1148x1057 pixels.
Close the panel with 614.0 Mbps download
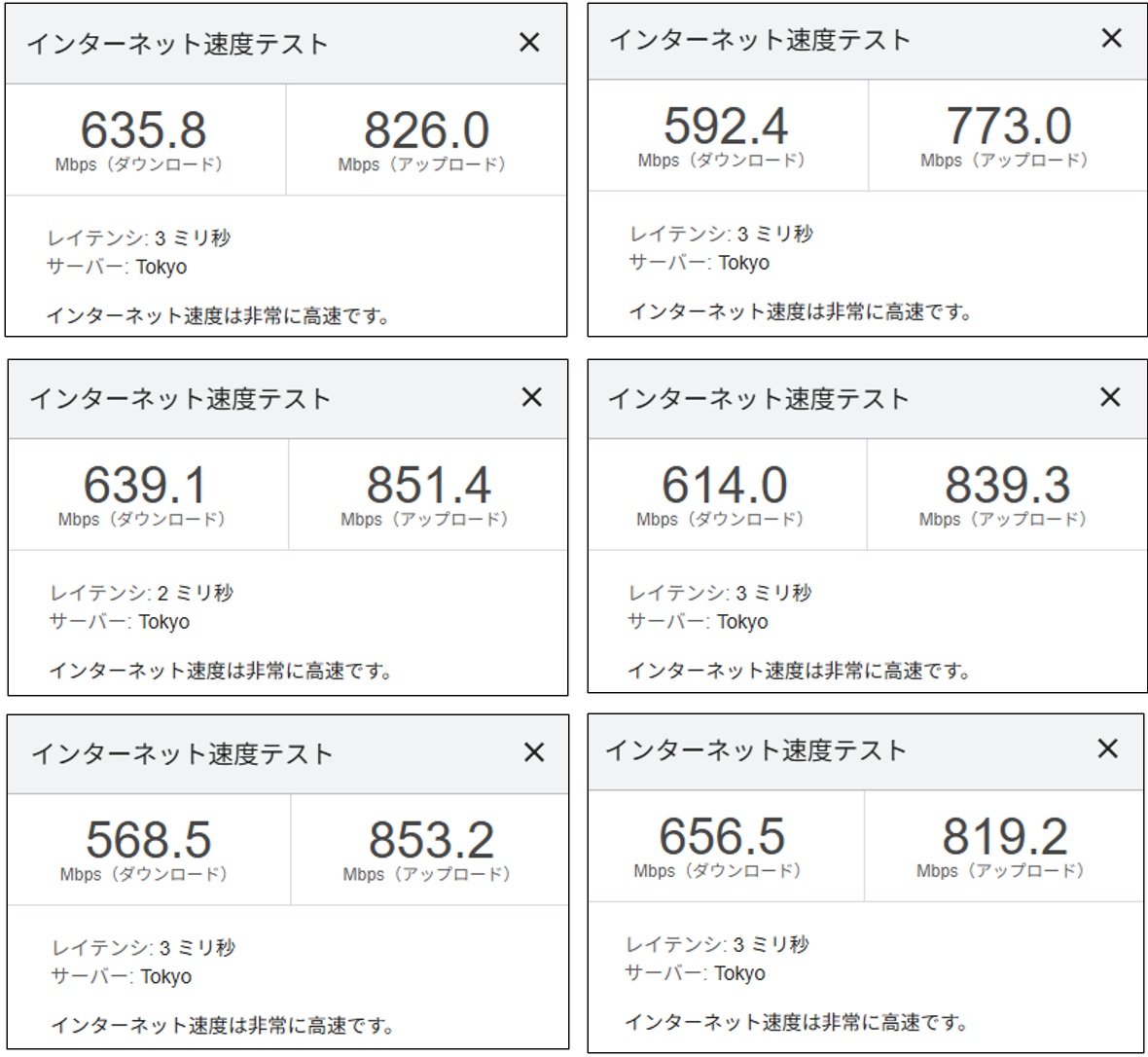click(x=1109, y=397)
